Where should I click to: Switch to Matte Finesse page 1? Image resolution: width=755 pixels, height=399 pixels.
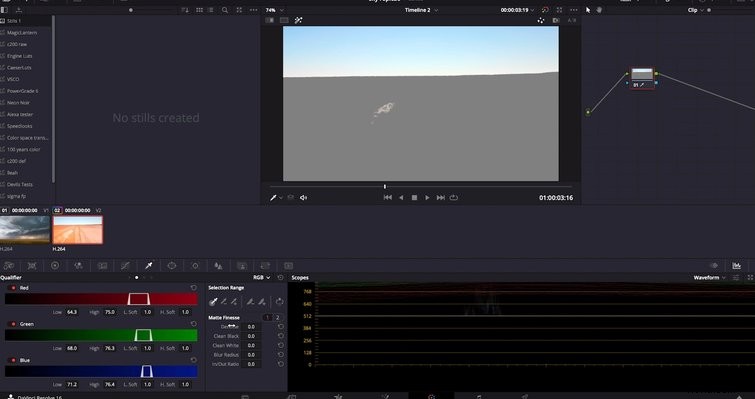(x=267, y=318)
